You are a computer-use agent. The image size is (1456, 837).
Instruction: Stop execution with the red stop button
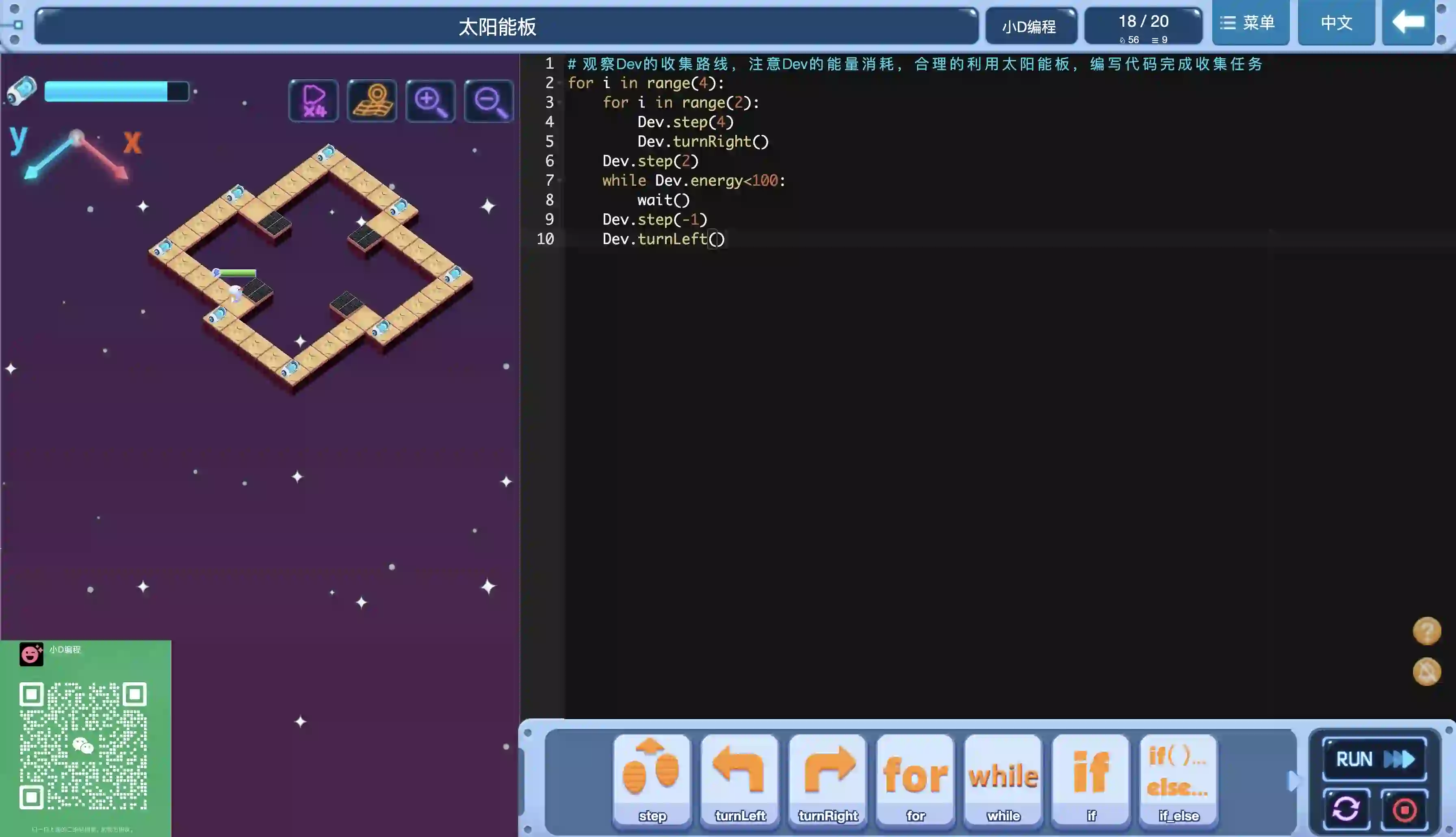click(x=1404, y=809)
